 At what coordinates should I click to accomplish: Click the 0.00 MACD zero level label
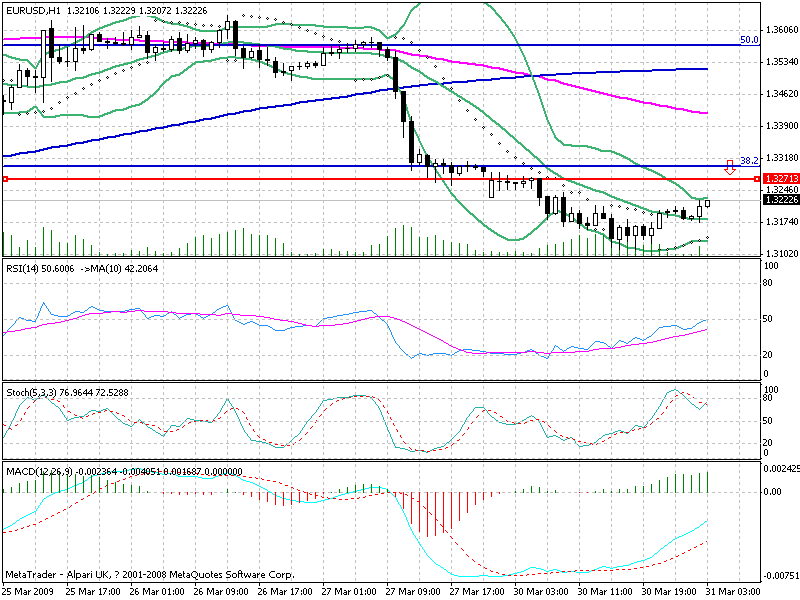click(x=772, y=492)
